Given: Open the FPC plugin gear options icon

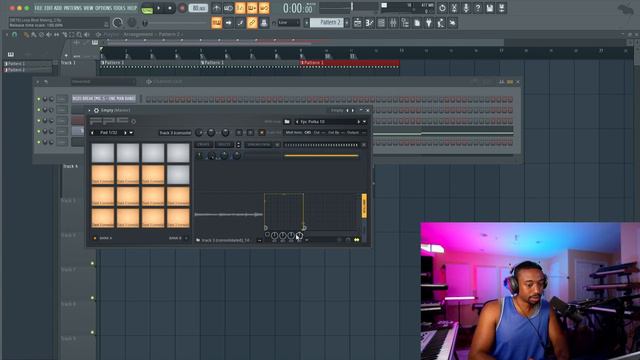Looking at the screenshot, I should pos(96,111).
